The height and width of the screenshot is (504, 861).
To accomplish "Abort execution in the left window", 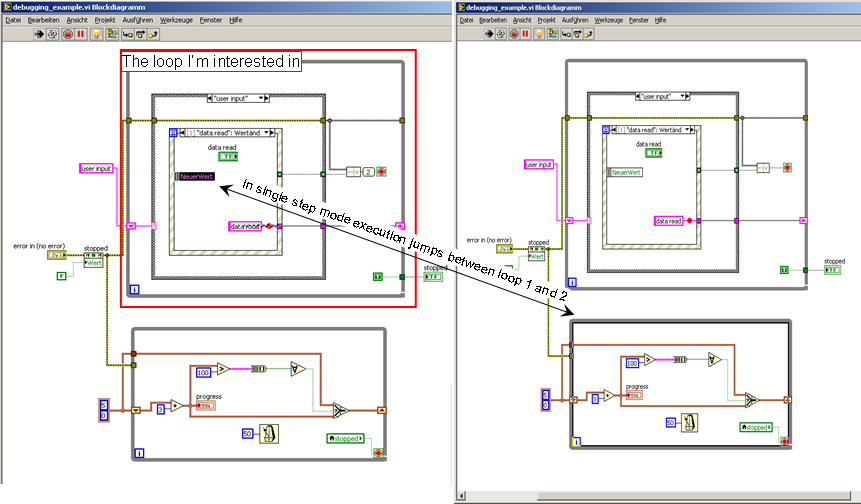I will click(x=68, y=34).
